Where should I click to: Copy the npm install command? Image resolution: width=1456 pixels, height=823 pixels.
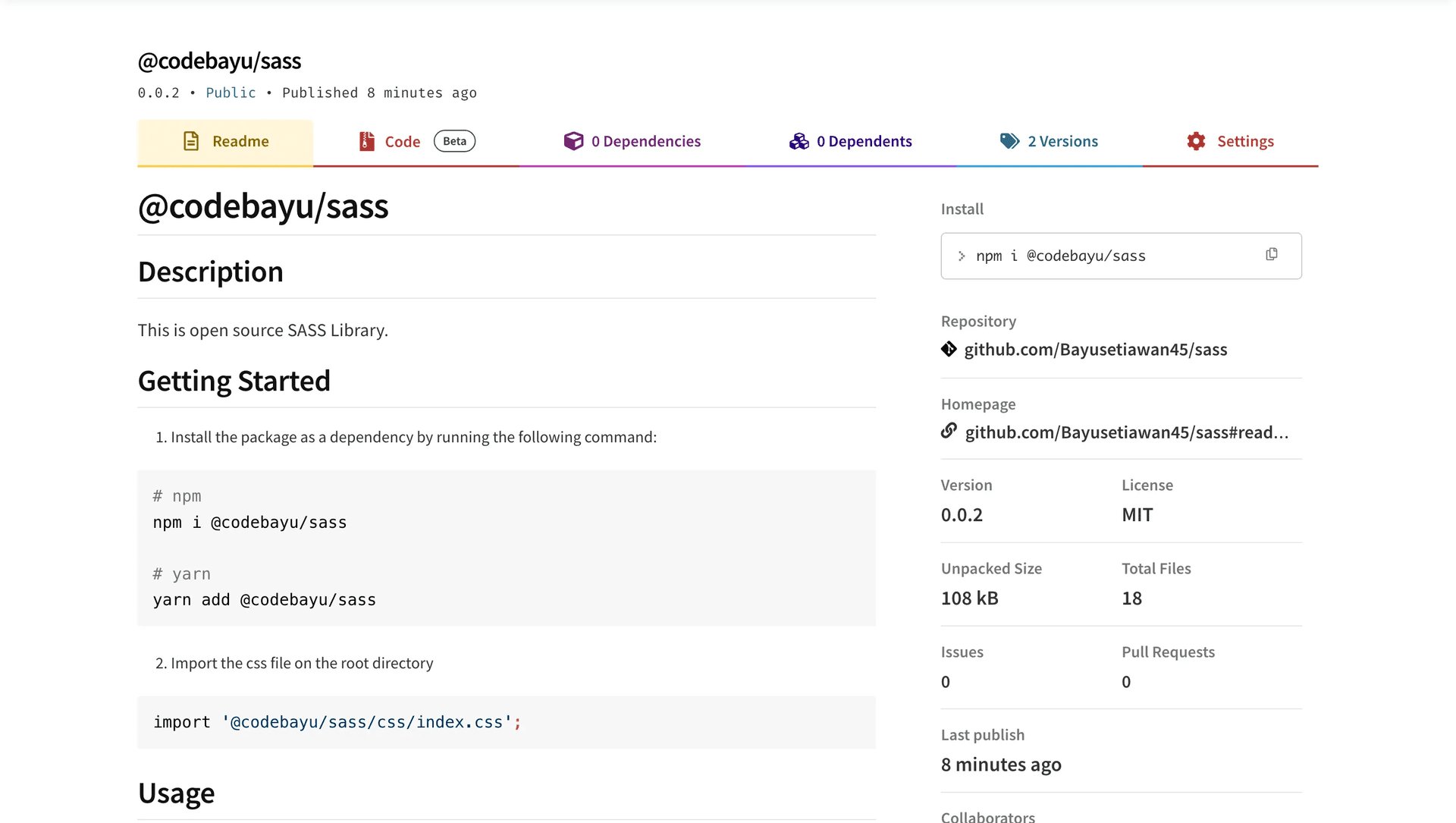tap(1272, 255)
